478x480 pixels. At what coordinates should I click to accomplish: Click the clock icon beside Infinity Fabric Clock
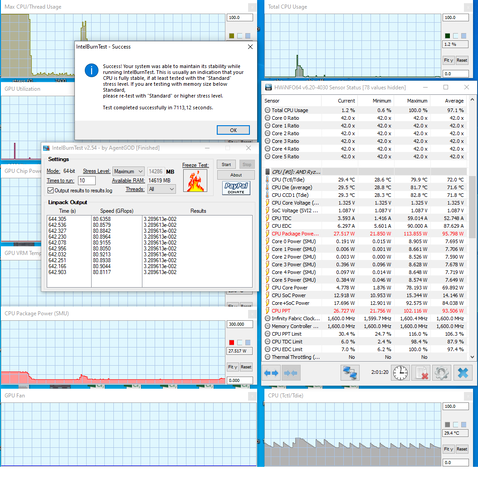pyautogui.click(x=267, y=318)
